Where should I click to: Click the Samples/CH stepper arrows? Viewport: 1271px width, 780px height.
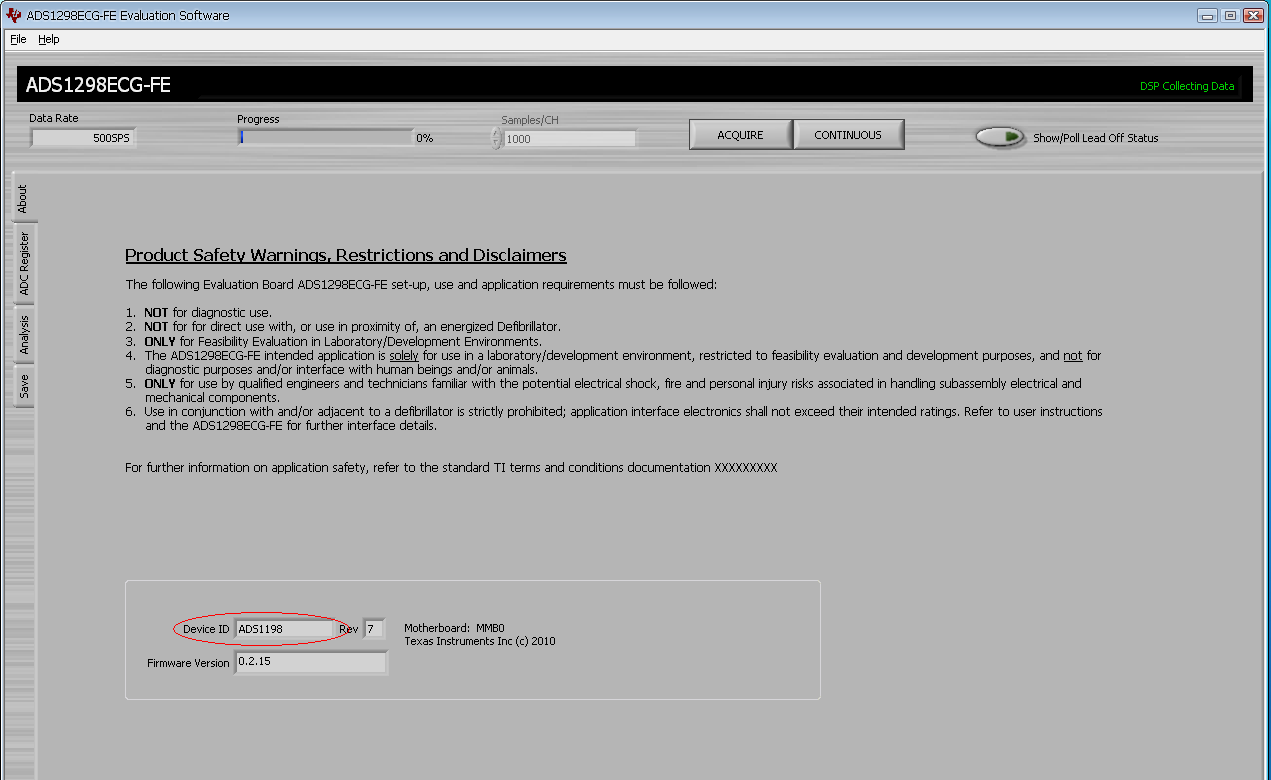click(x=496, y=139)
